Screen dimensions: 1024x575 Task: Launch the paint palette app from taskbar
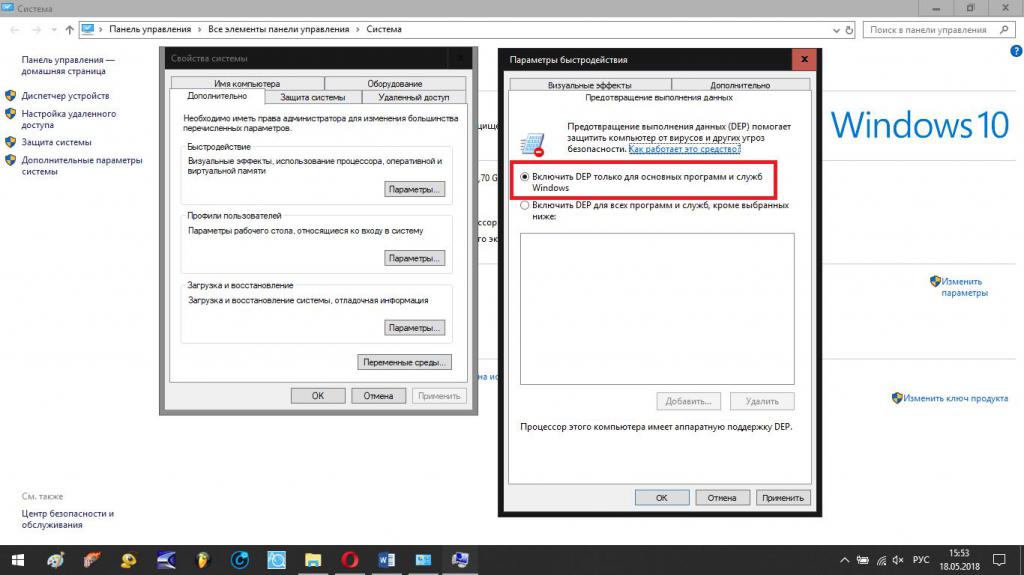[56, 560]
